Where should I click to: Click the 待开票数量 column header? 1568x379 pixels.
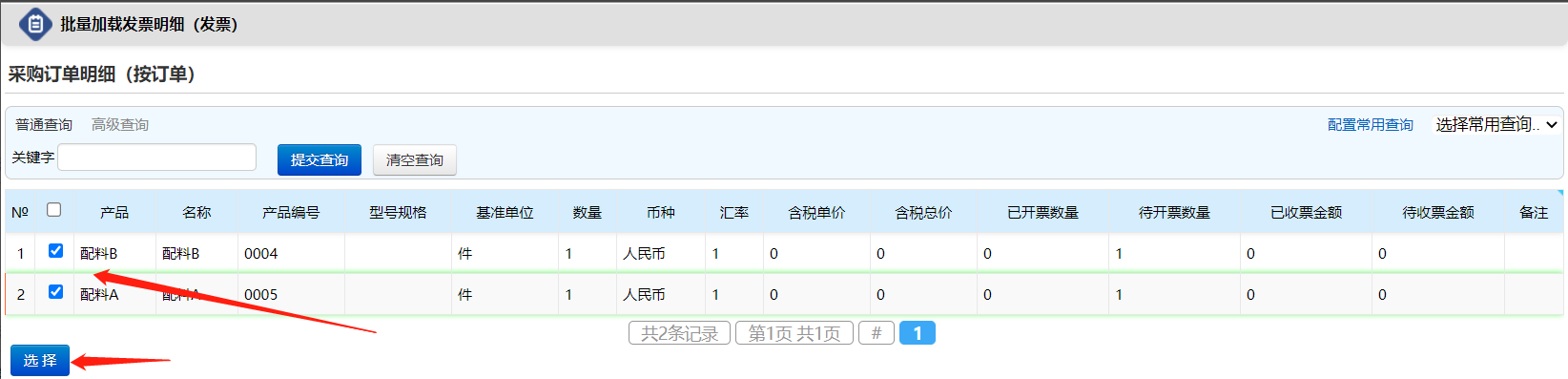point(1174,213)
